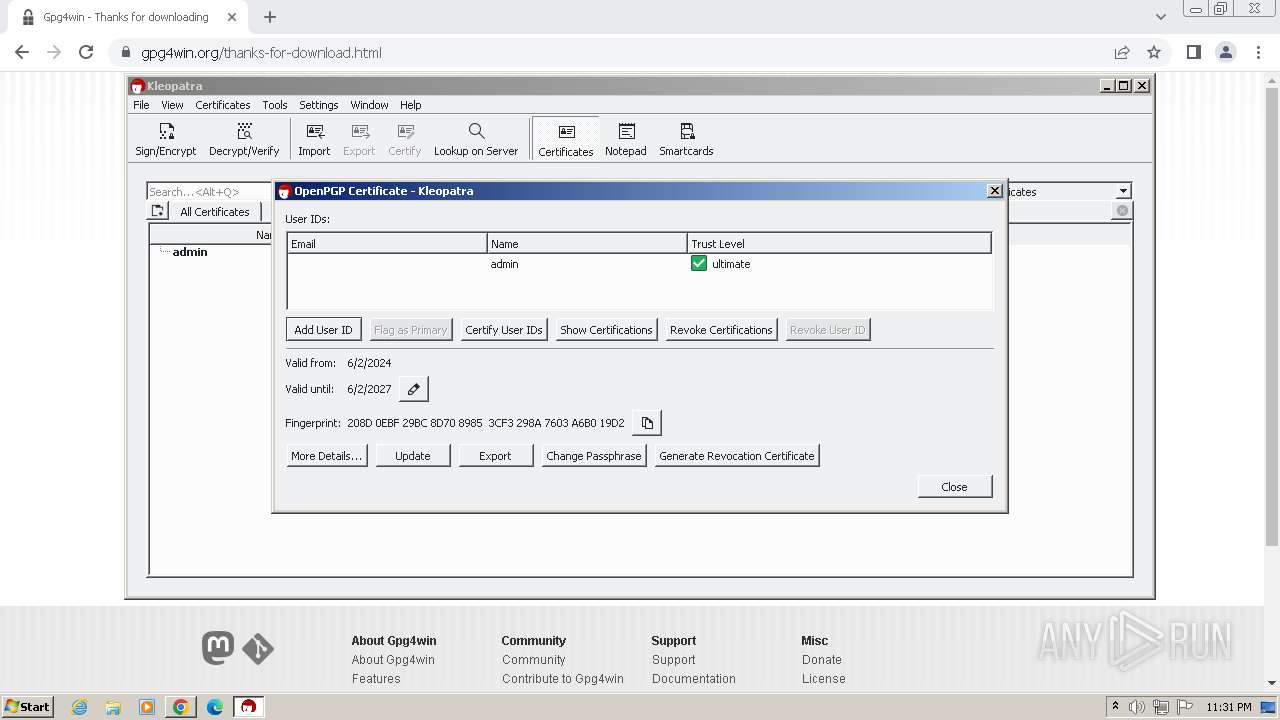Click the Export button in certificate dialog
Screen dimensions: 1280x720
point(495,456)
